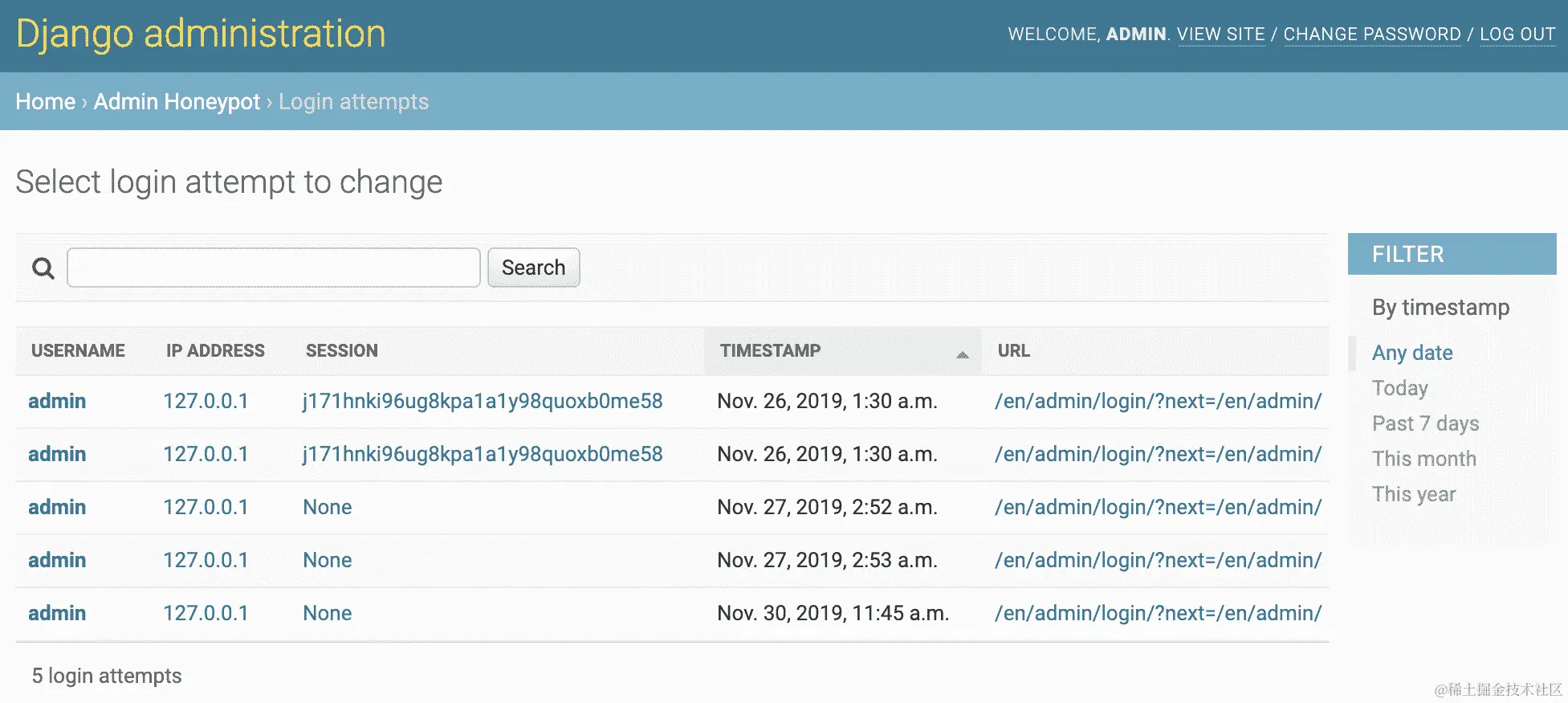The image size is (1568, 703).
Task: Open the Change Password link
Action: (x=1372, y=35)
